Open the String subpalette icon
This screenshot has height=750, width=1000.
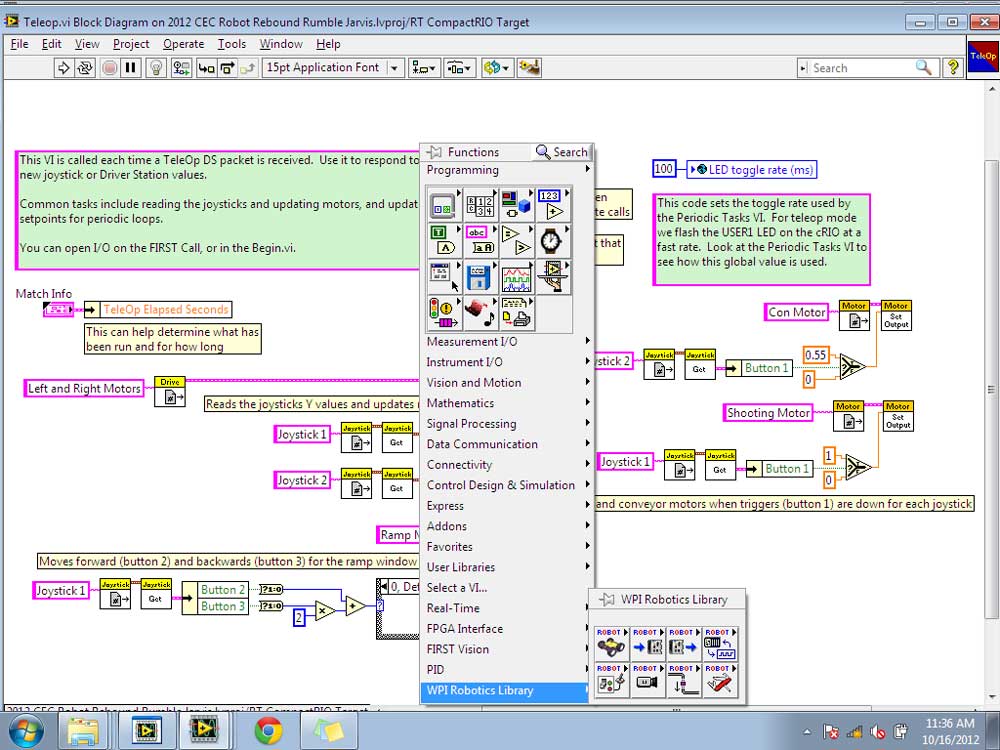pos(481,241)
